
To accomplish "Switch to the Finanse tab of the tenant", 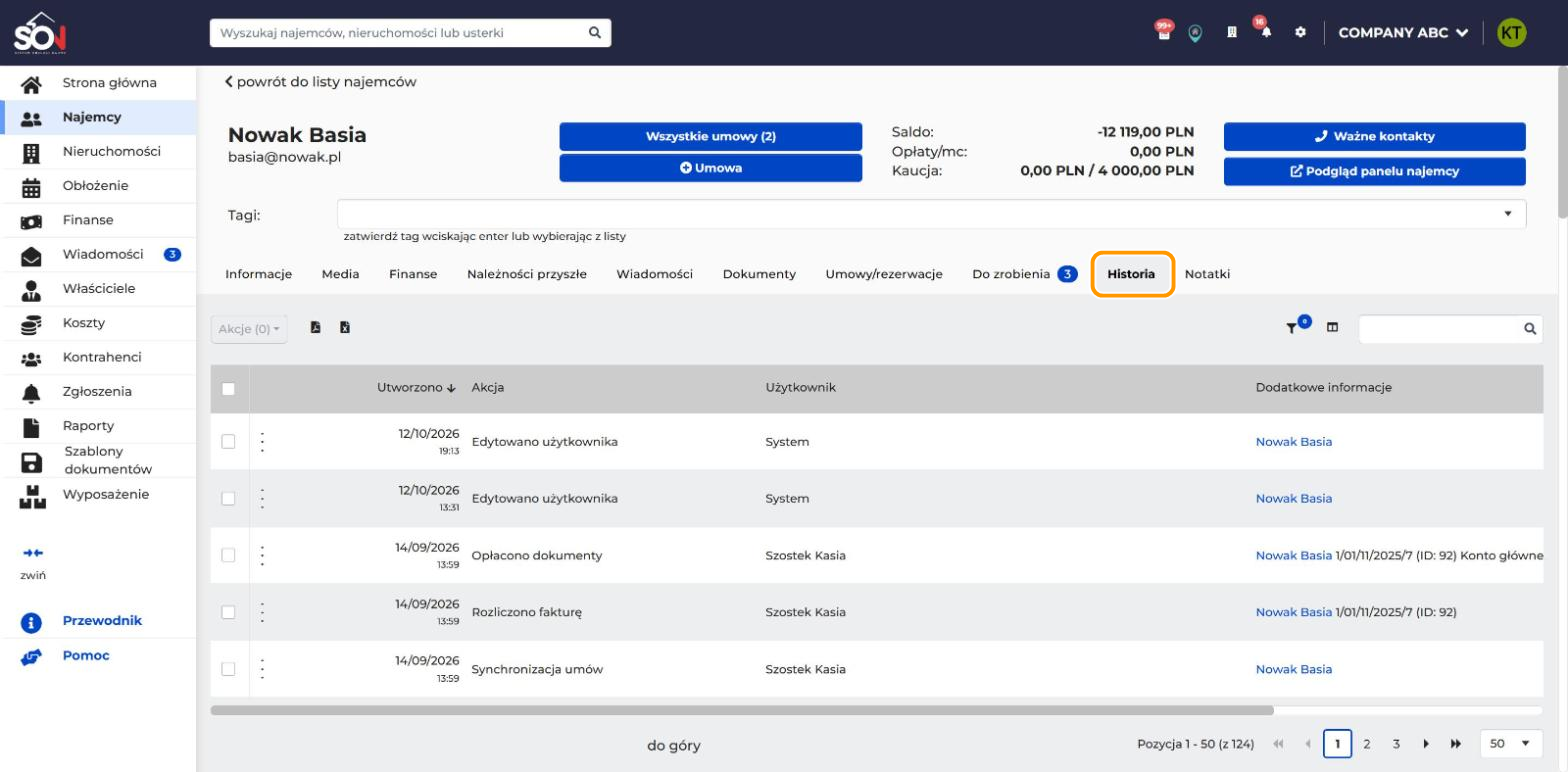I will [x=413, y=275].
